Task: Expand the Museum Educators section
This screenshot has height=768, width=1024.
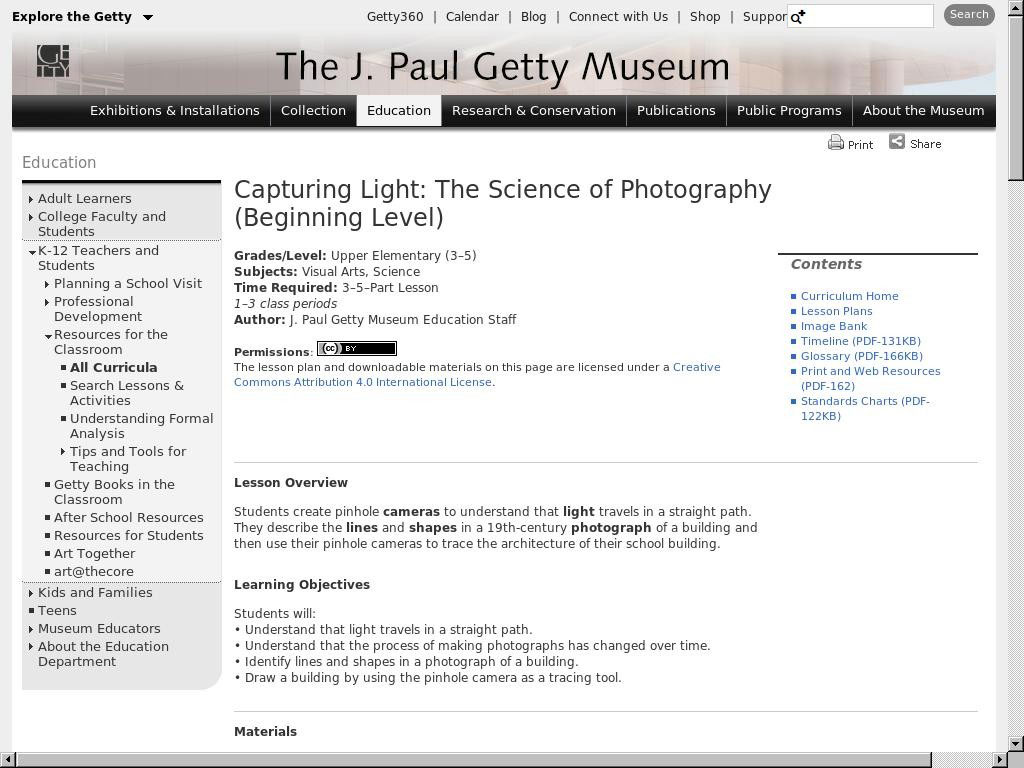Action: click(x=31, y=629)
